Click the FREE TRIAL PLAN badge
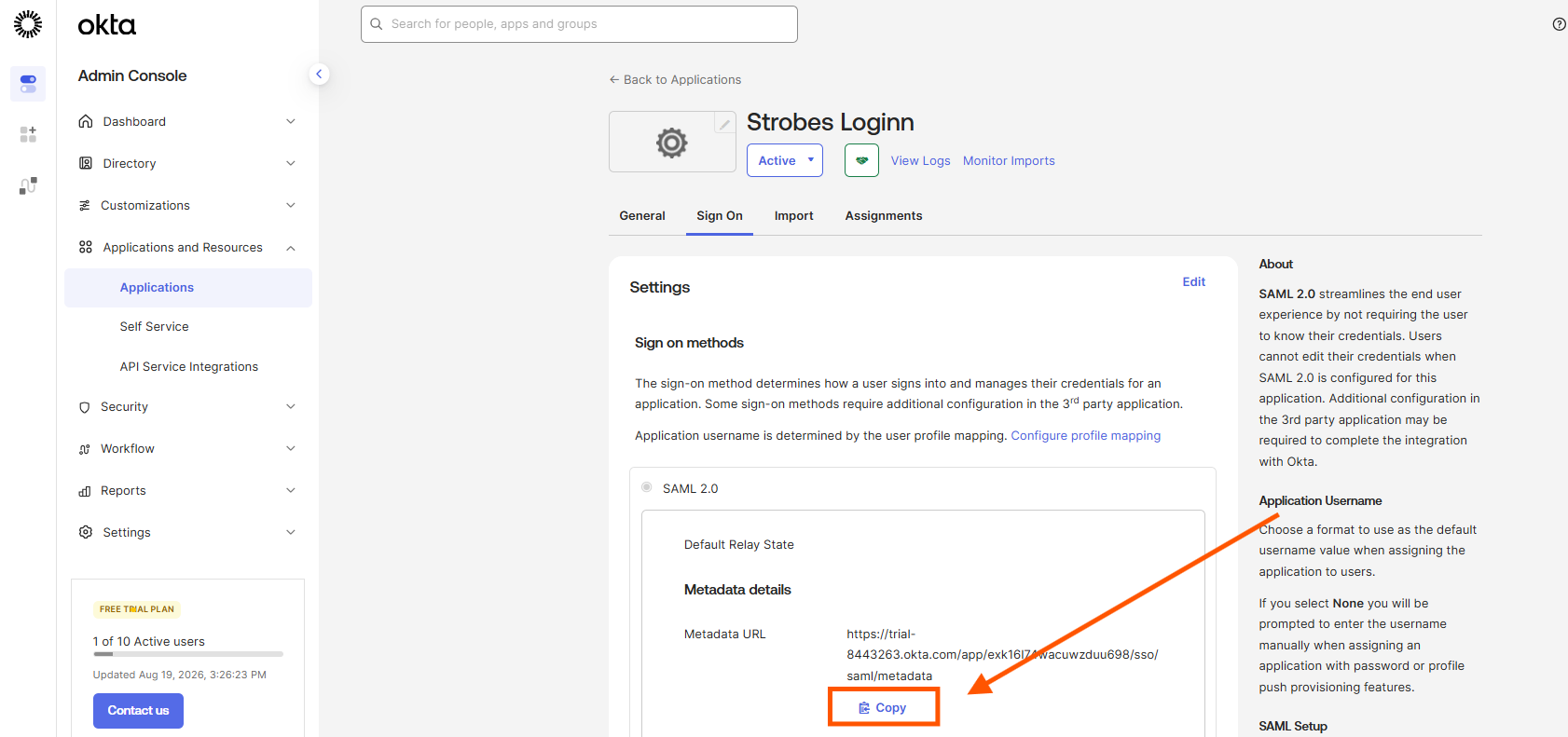 click(137, 609)
